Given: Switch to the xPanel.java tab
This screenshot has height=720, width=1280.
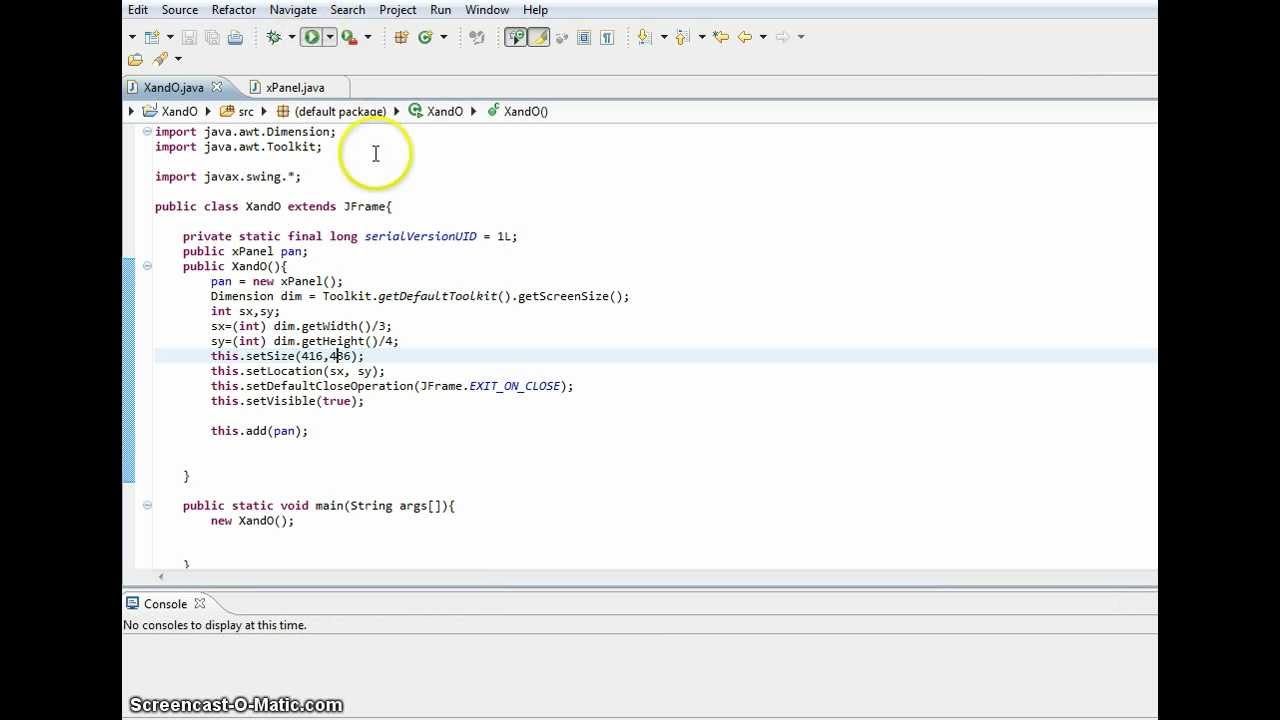Looking at the screenshot, I should (x=294, y=88).
